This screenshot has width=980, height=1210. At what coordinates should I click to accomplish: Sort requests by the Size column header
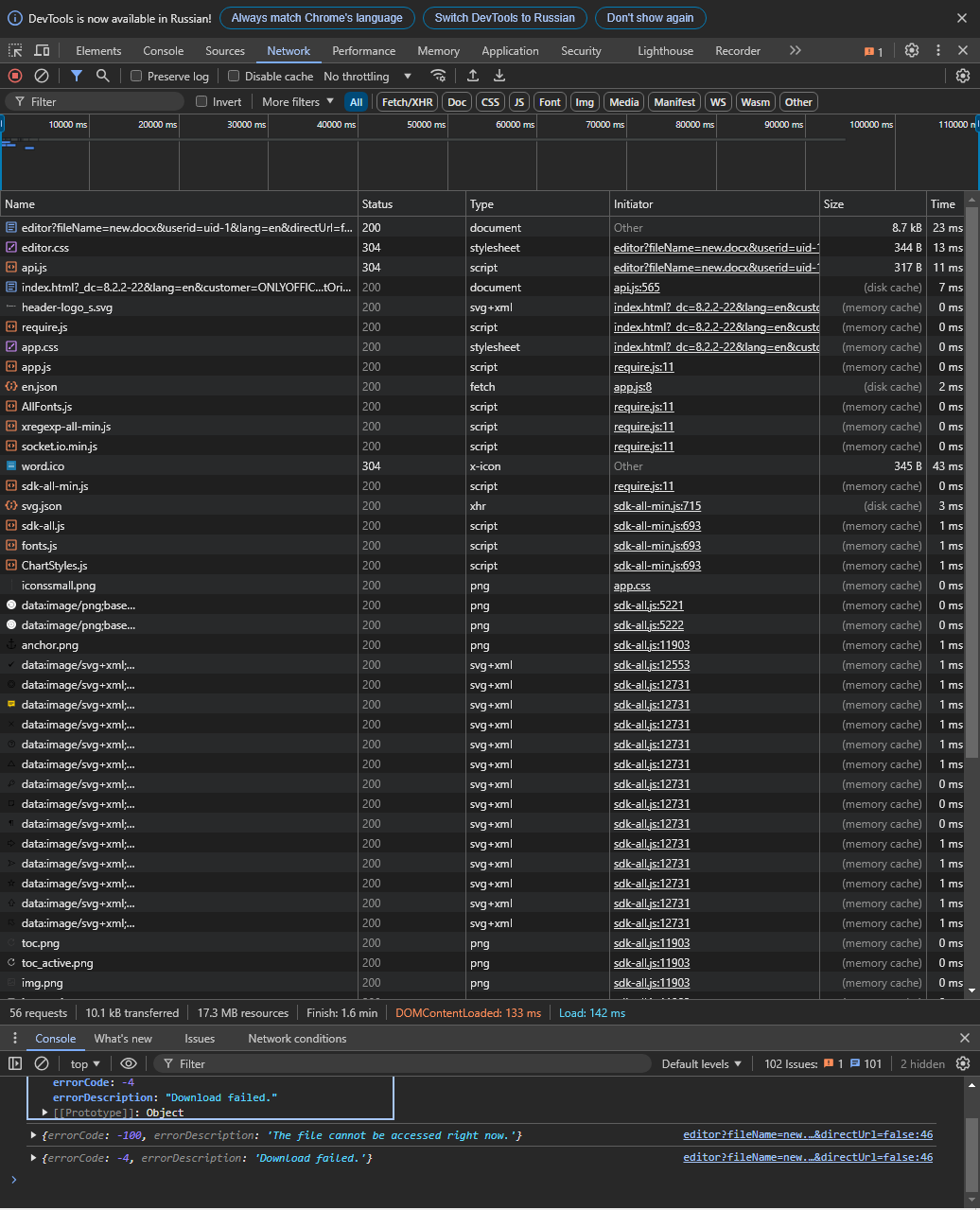(x=872, y=204)
